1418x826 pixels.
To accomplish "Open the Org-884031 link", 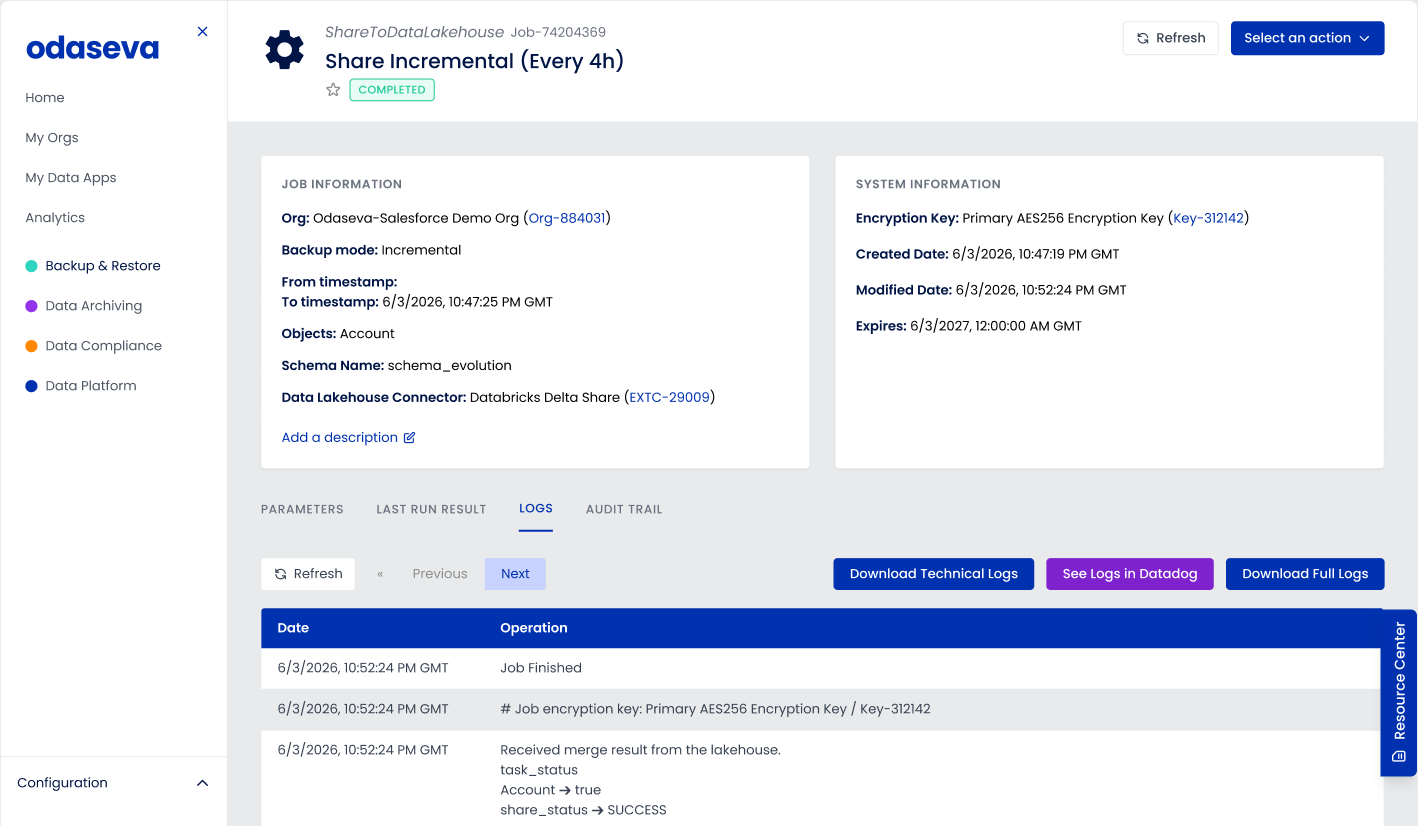I will pyautogui.click(x=567, y=218).
